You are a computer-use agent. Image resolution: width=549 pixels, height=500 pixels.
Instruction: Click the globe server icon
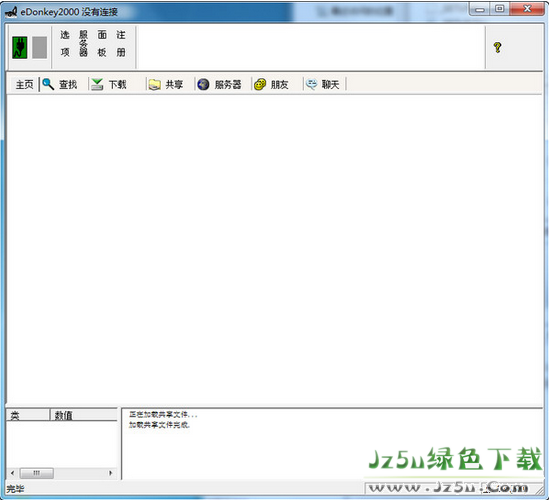point(203,84)
